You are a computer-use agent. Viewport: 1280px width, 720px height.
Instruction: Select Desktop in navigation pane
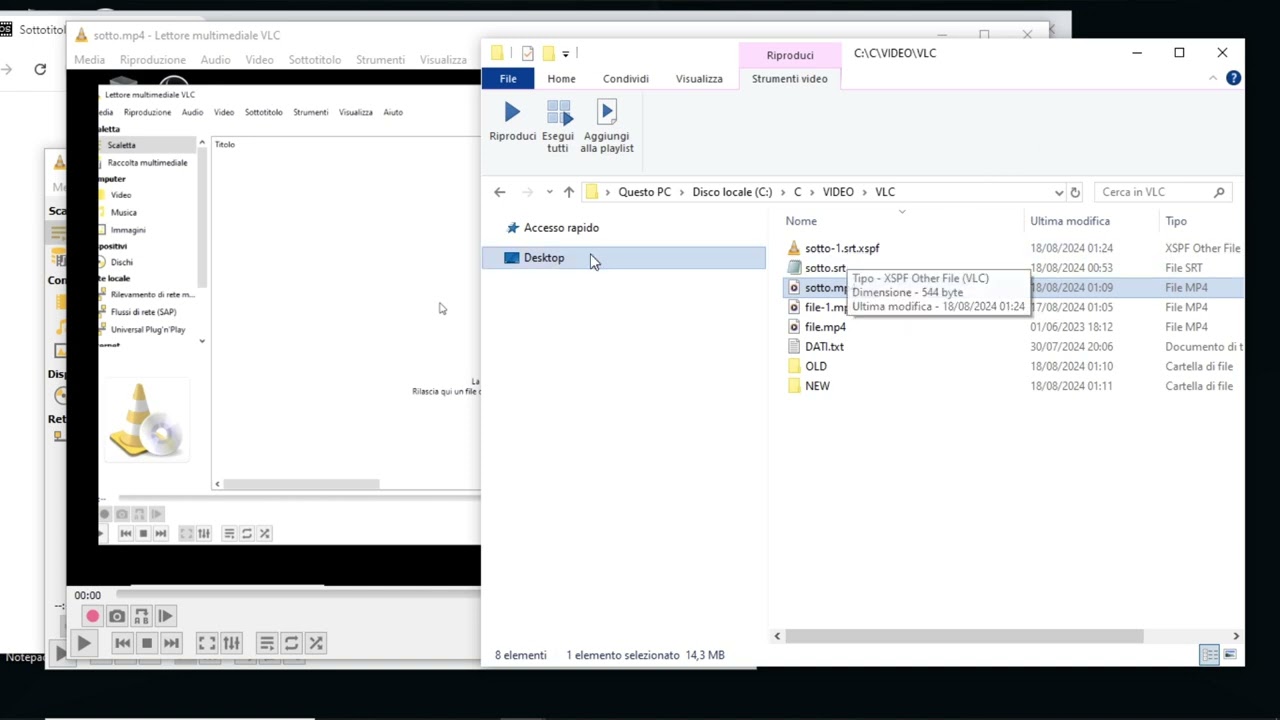click(624, 258)
